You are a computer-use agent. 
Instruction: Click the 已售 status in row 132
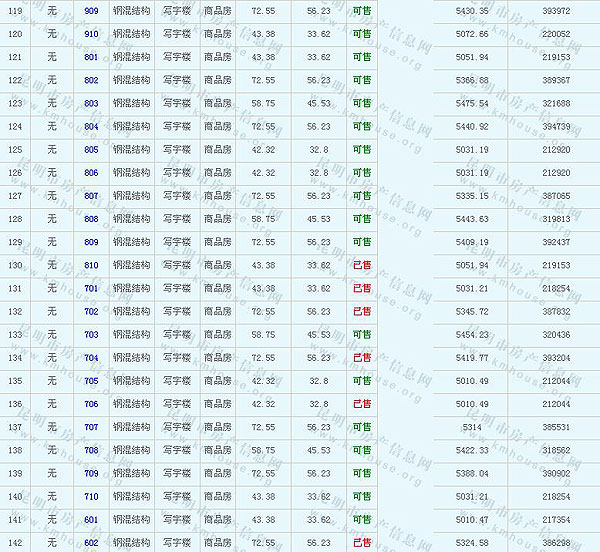tap(361, 312)
